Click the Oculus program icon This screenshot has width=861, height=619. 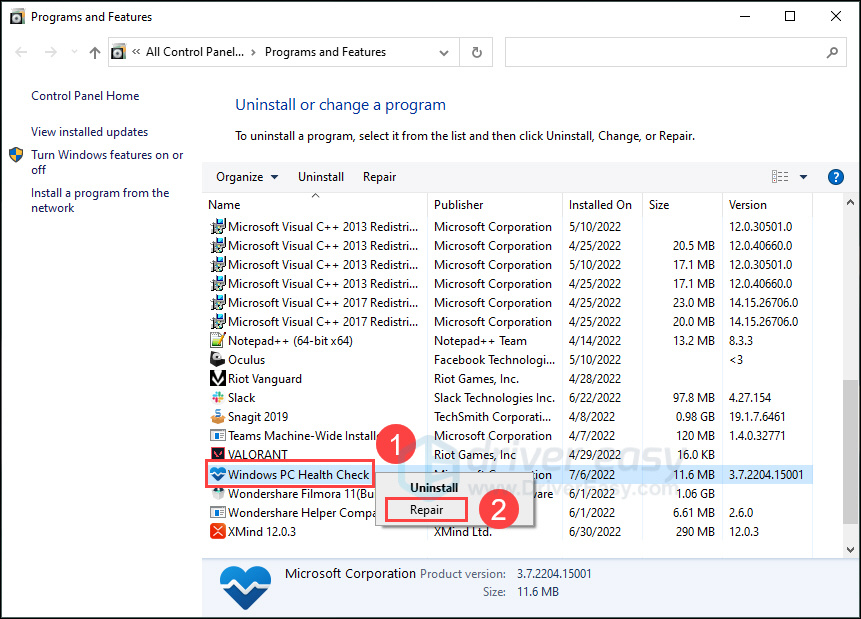tap(217, 359)
